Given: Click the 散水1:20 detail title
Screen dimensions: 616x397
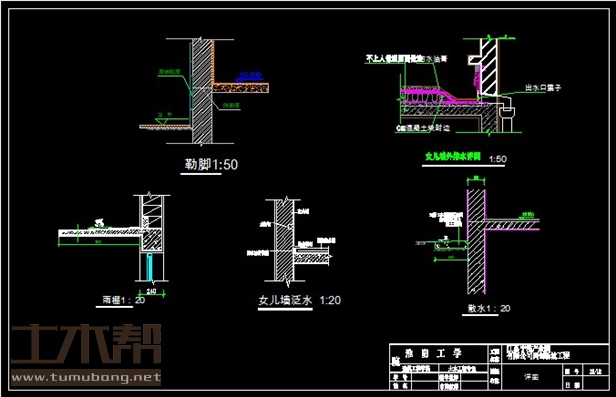Looking at the screenshot, I should click(489, 309).
